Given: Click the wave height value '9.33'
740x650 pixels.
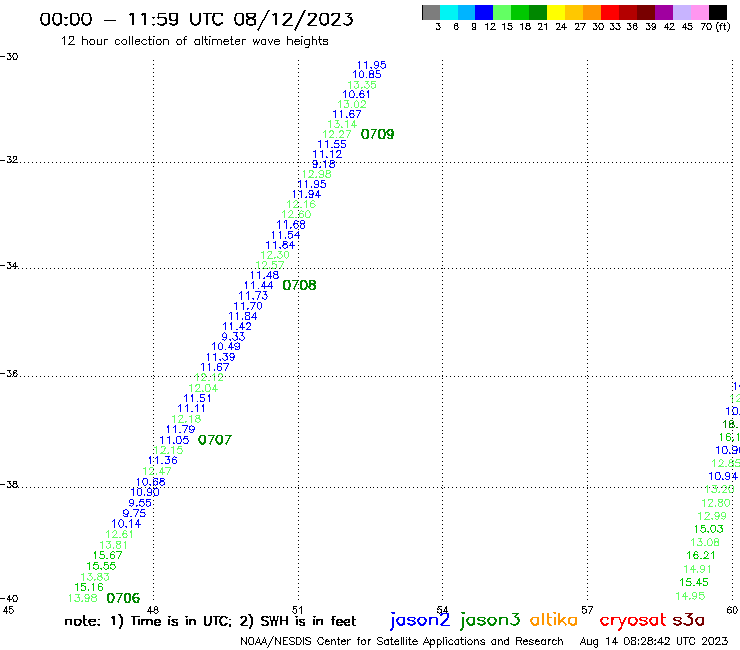Looking at the screenshot, I should 233,337.
